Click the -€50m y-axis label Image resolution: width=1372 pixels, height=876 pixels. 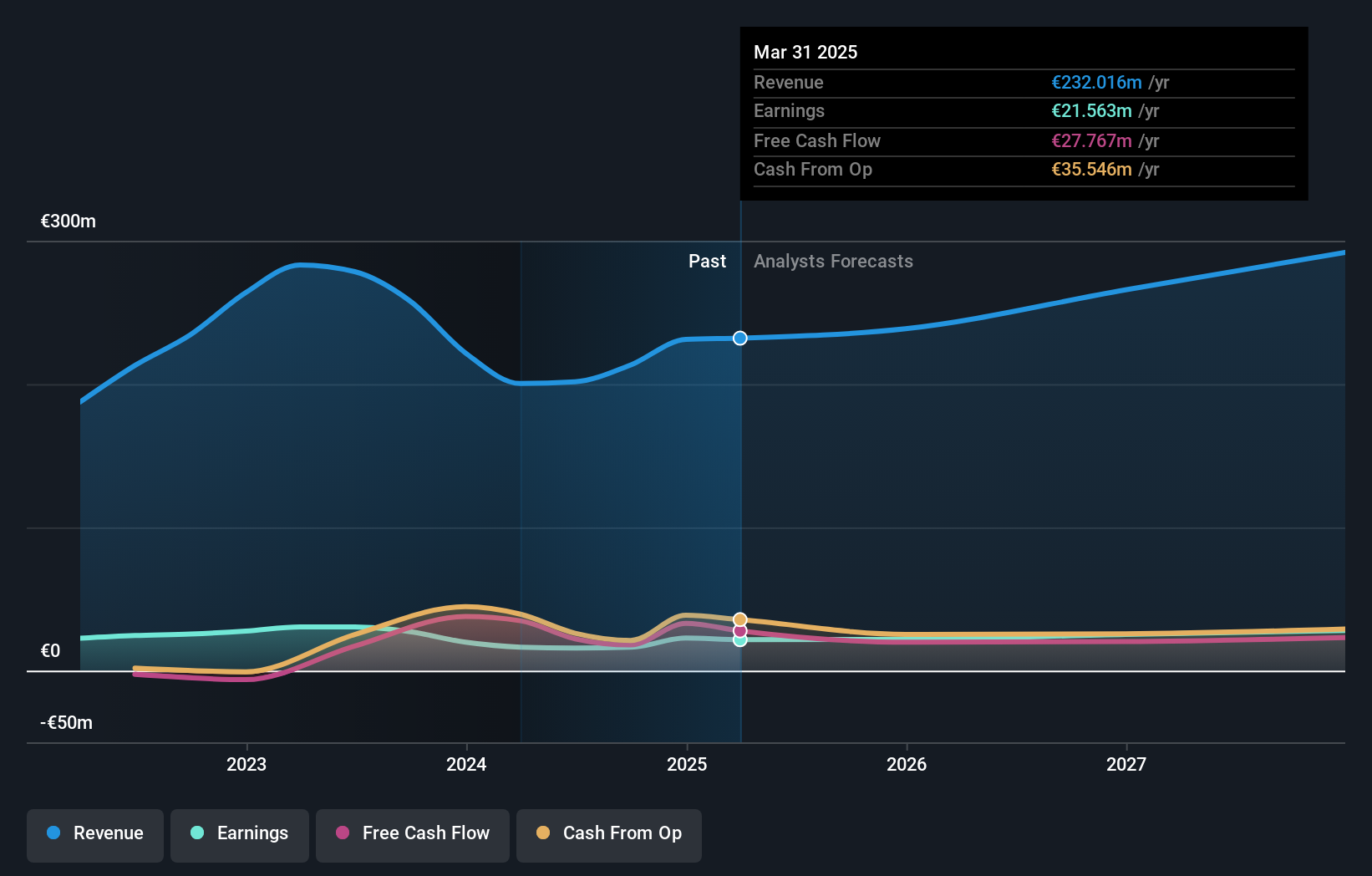[67, 723]
